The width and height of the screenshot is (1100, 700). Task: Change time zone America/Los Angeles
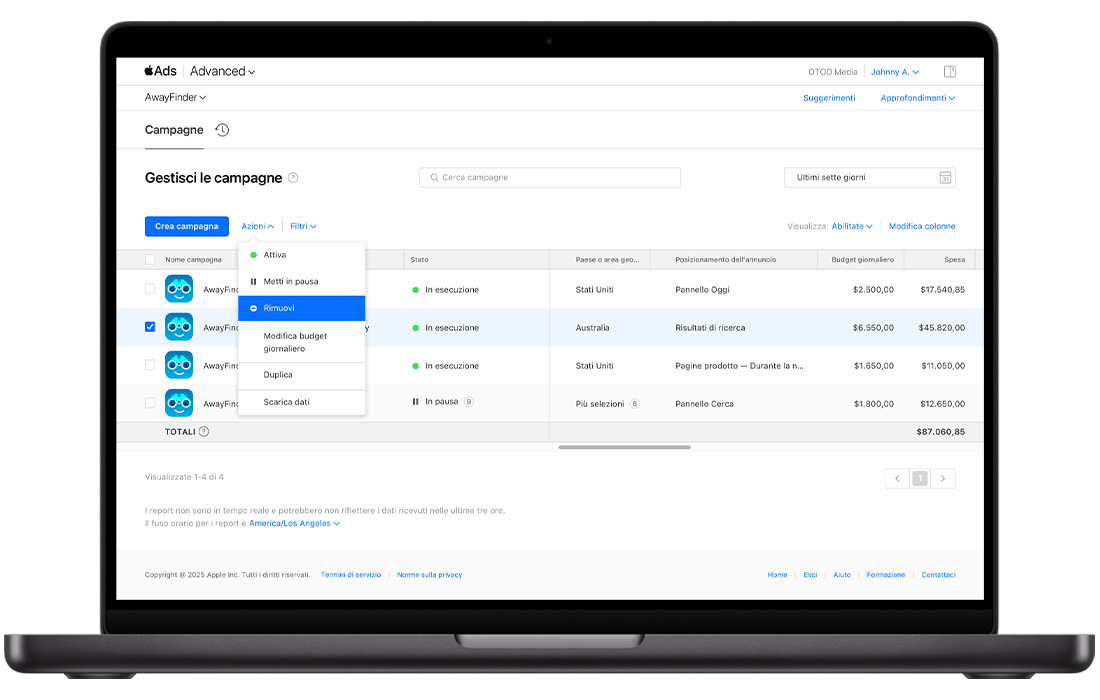tap(294, 523)
